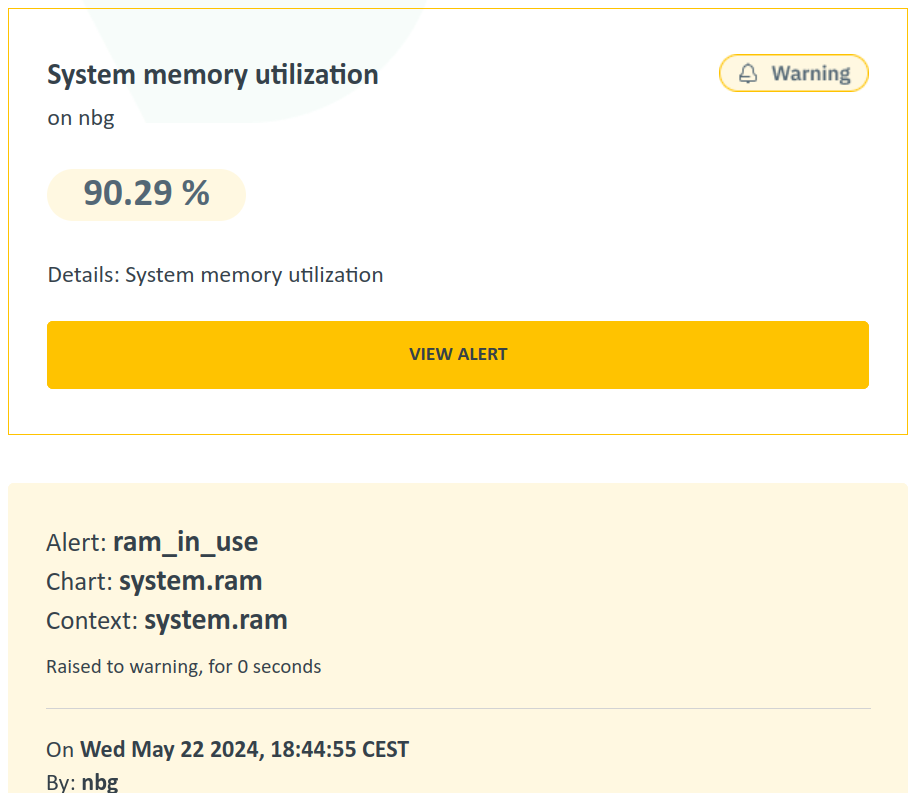Click the horizontal divider above the date
Viewport: 923px width, 793px height.
coord(458,709)
